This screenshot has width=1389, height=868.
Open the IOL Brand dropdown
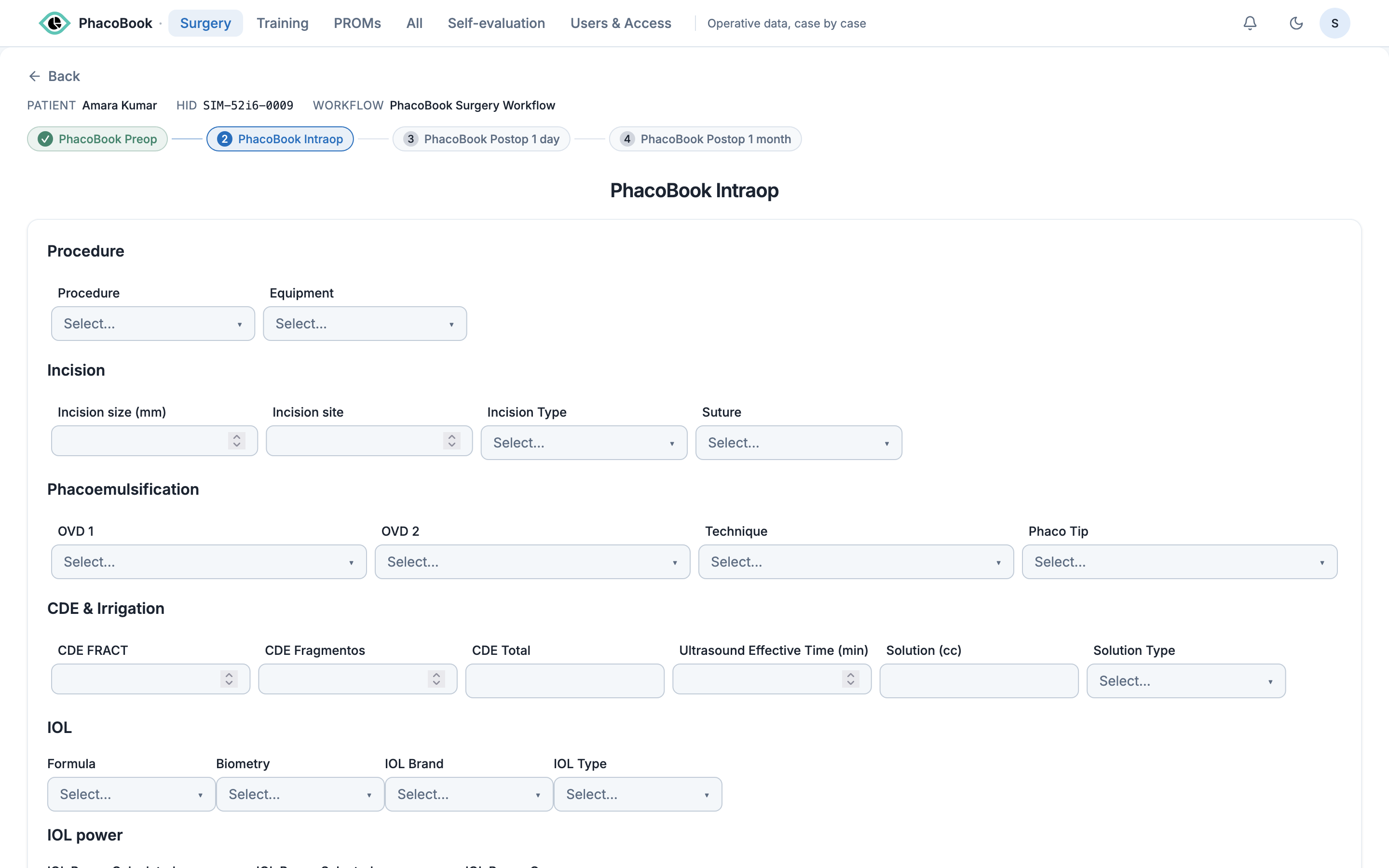pos(469,795)
